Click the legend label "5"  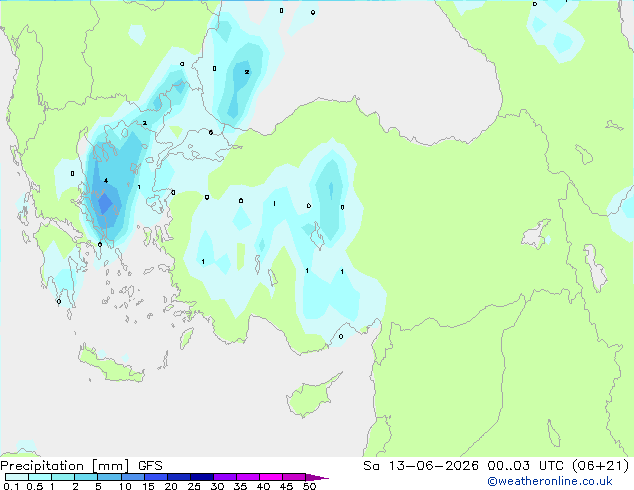[98, 486]
